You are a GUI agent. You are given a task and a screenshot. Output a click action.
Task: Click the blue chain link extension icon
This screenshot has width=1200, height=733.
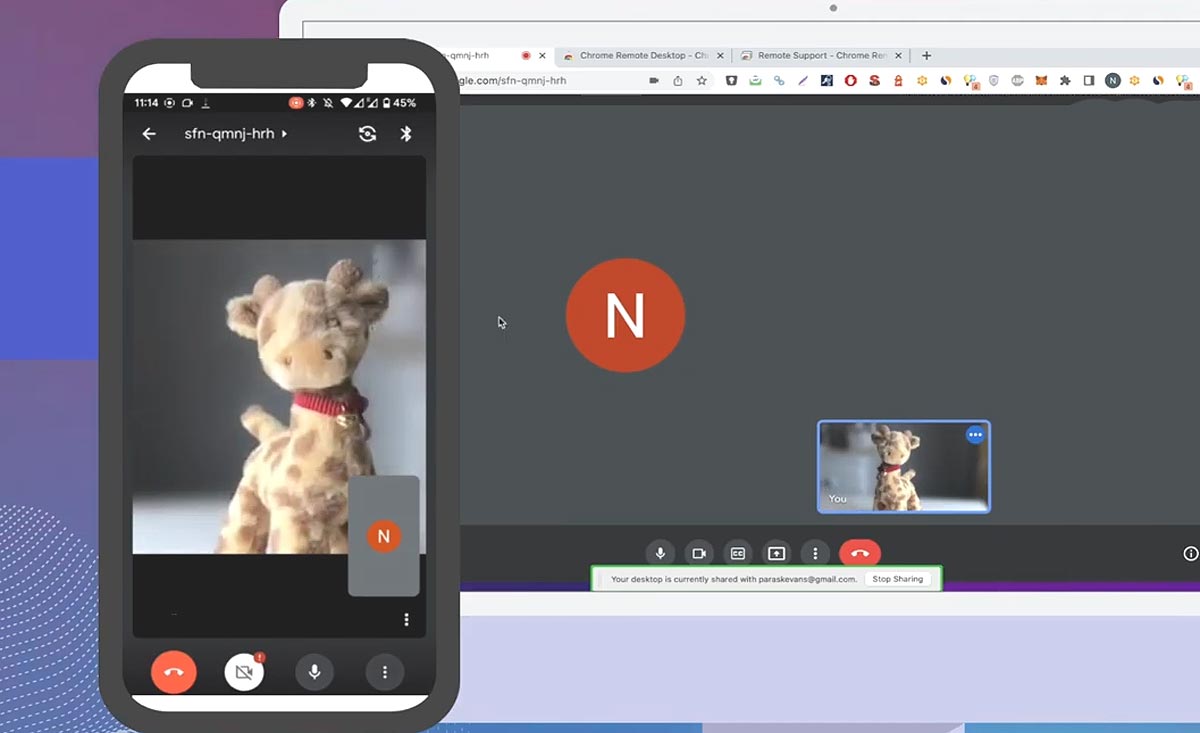coord(780,81)
